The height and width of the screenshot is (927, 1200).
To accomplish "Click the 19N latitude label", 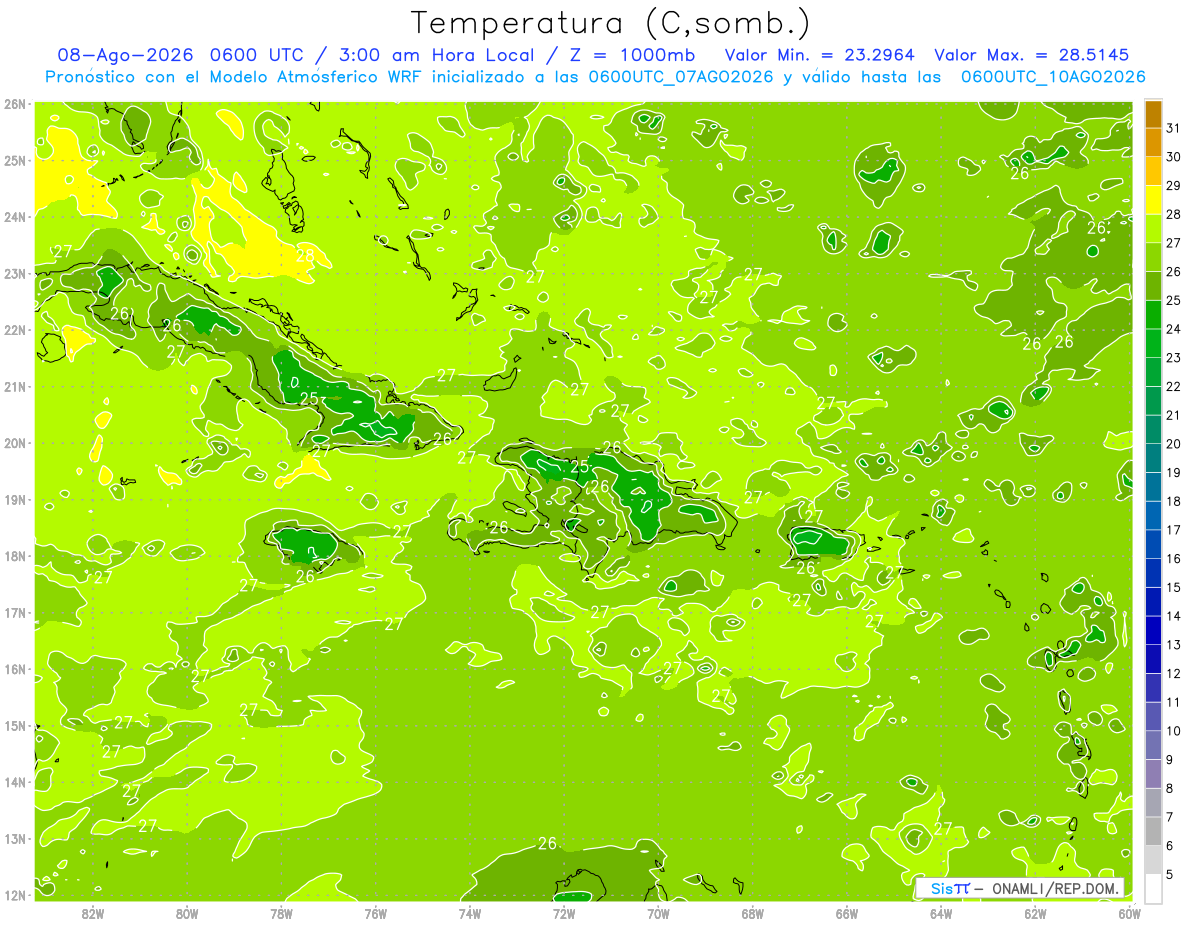I will coord(15,499).
